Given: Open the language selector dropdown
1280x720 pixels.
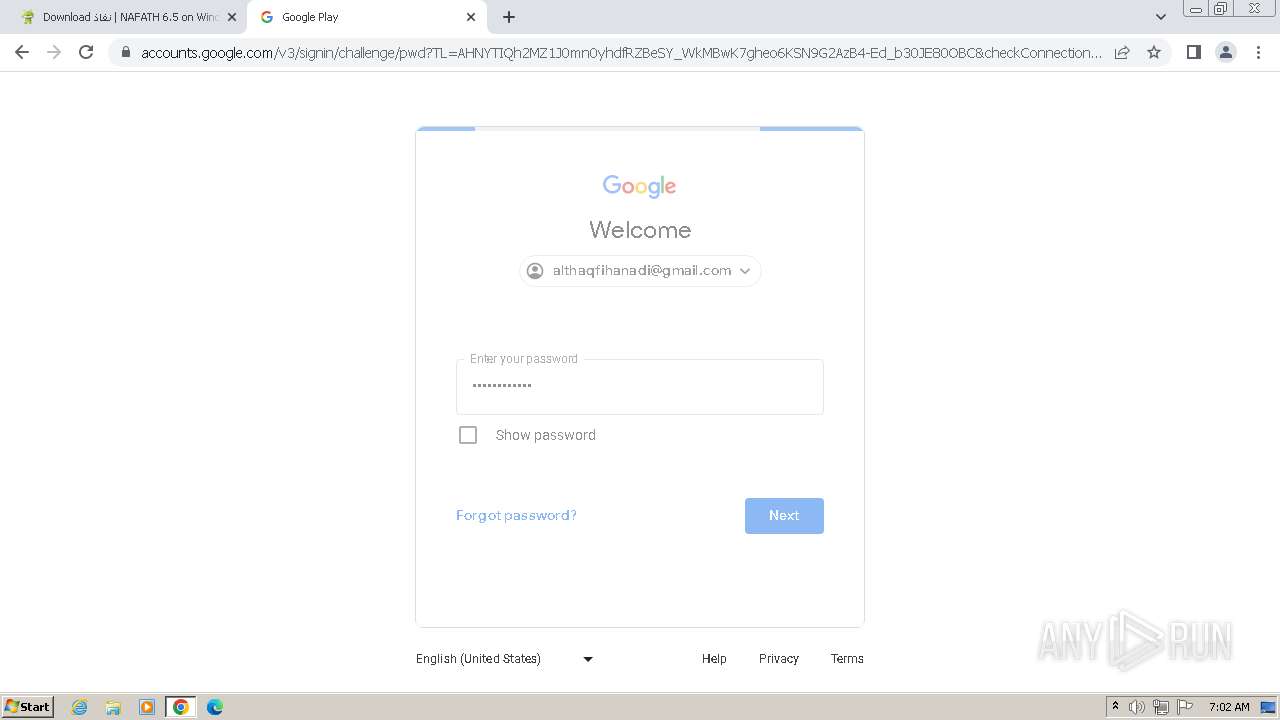Looking at the screenshot, I should point(505,659).
